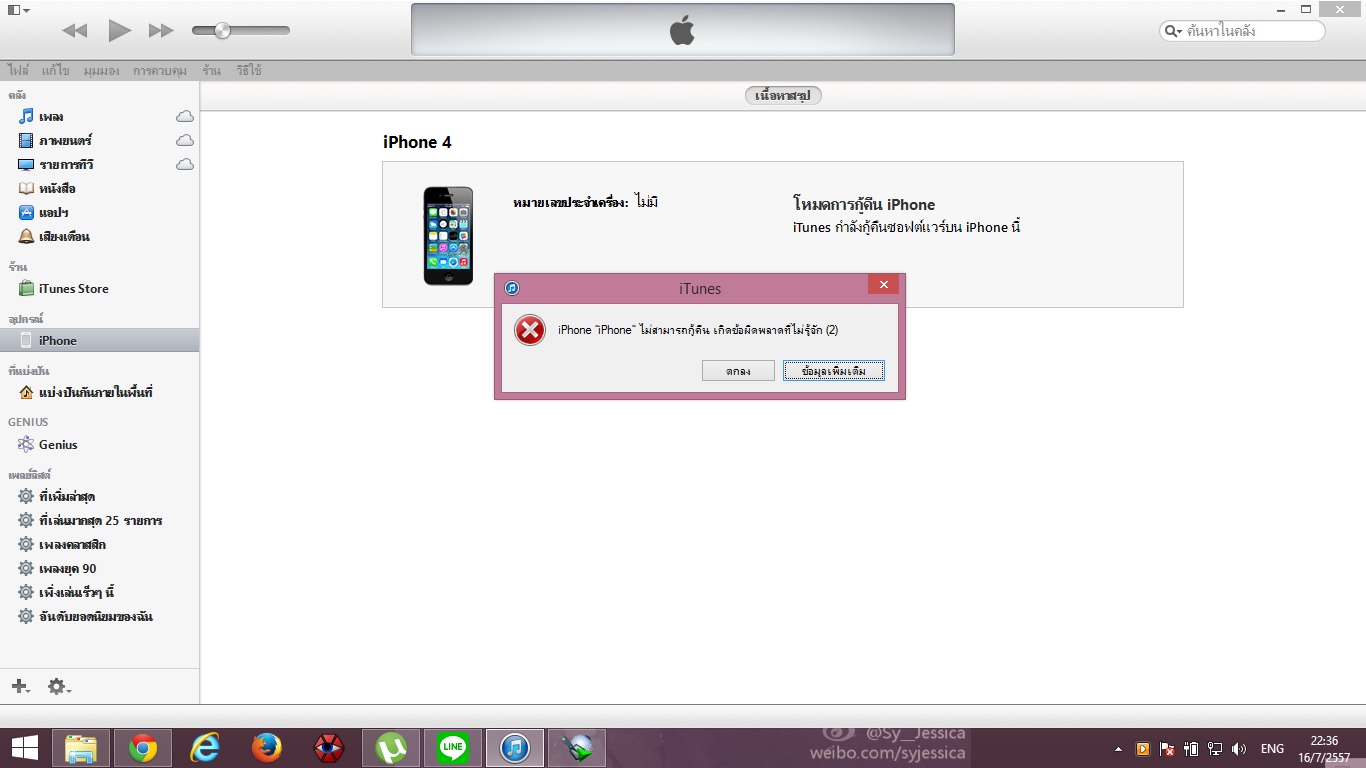The image size is (1366, 768).
Task: Click cloud icon beside ภาพยนตร์
Action: coord(185,141)
